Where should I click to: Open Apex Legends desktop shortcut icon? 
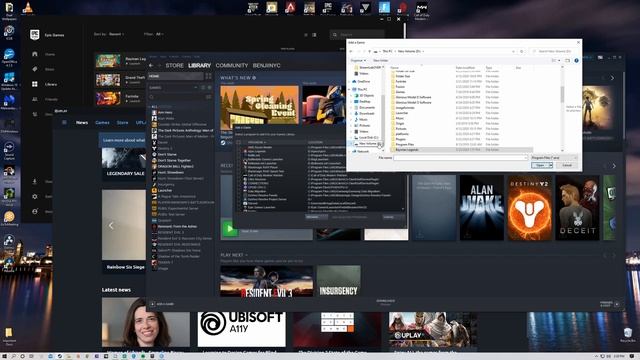290,7
